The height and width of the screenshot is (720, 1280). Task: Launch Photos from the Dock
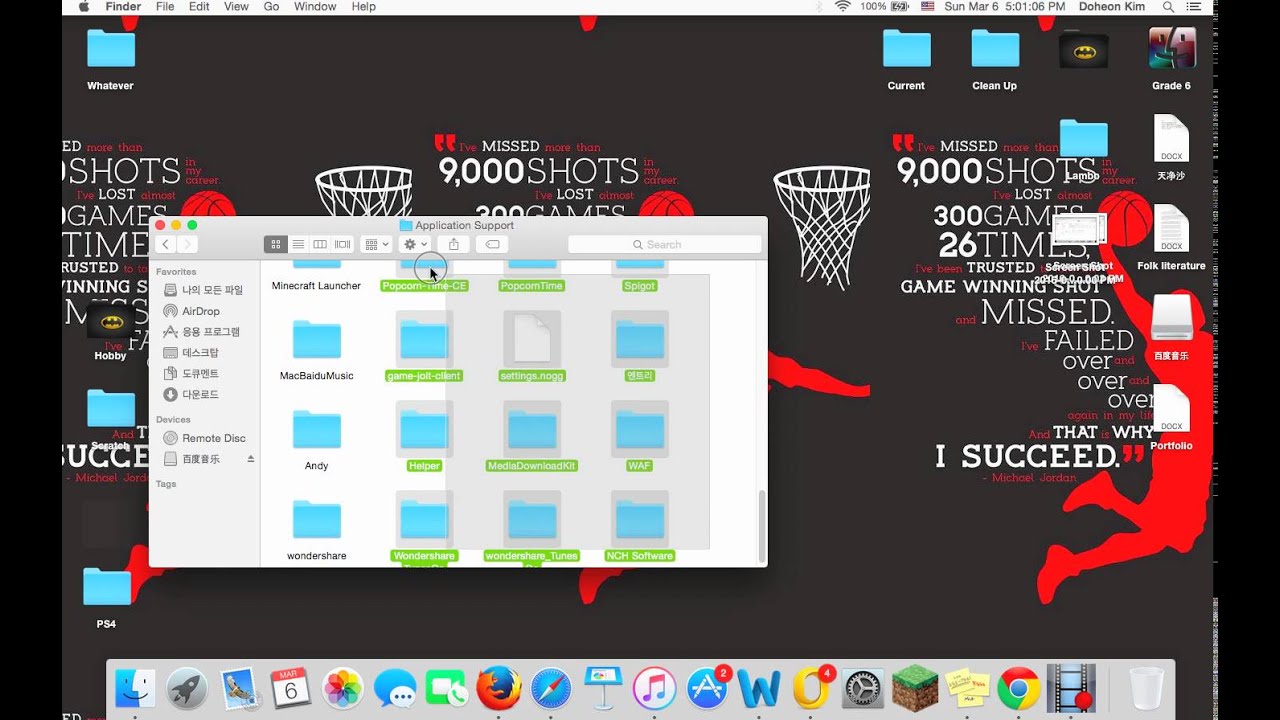tap(343, 688)
